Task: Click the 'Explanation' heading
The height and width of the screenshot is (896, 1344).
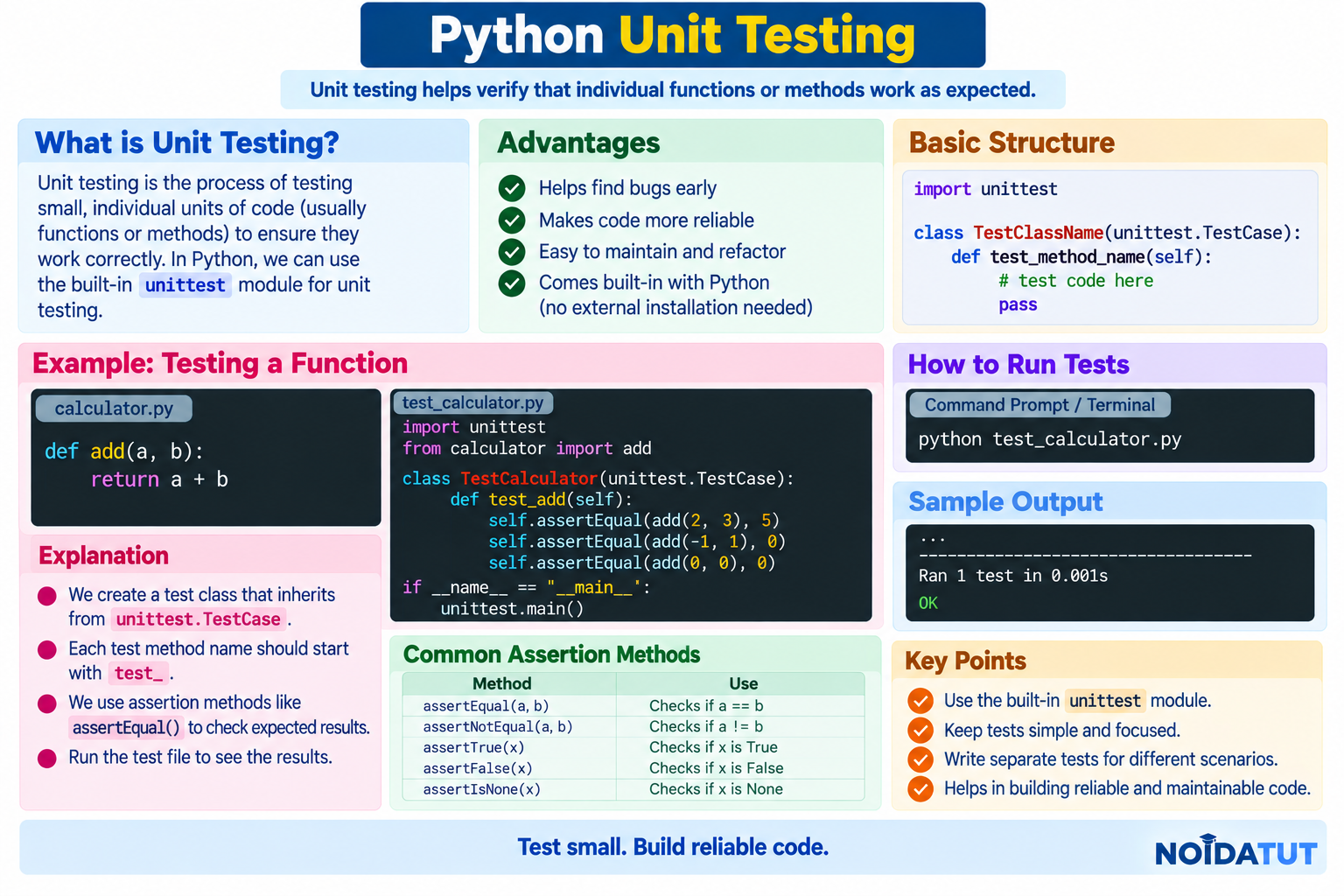Action: [103, 556]
